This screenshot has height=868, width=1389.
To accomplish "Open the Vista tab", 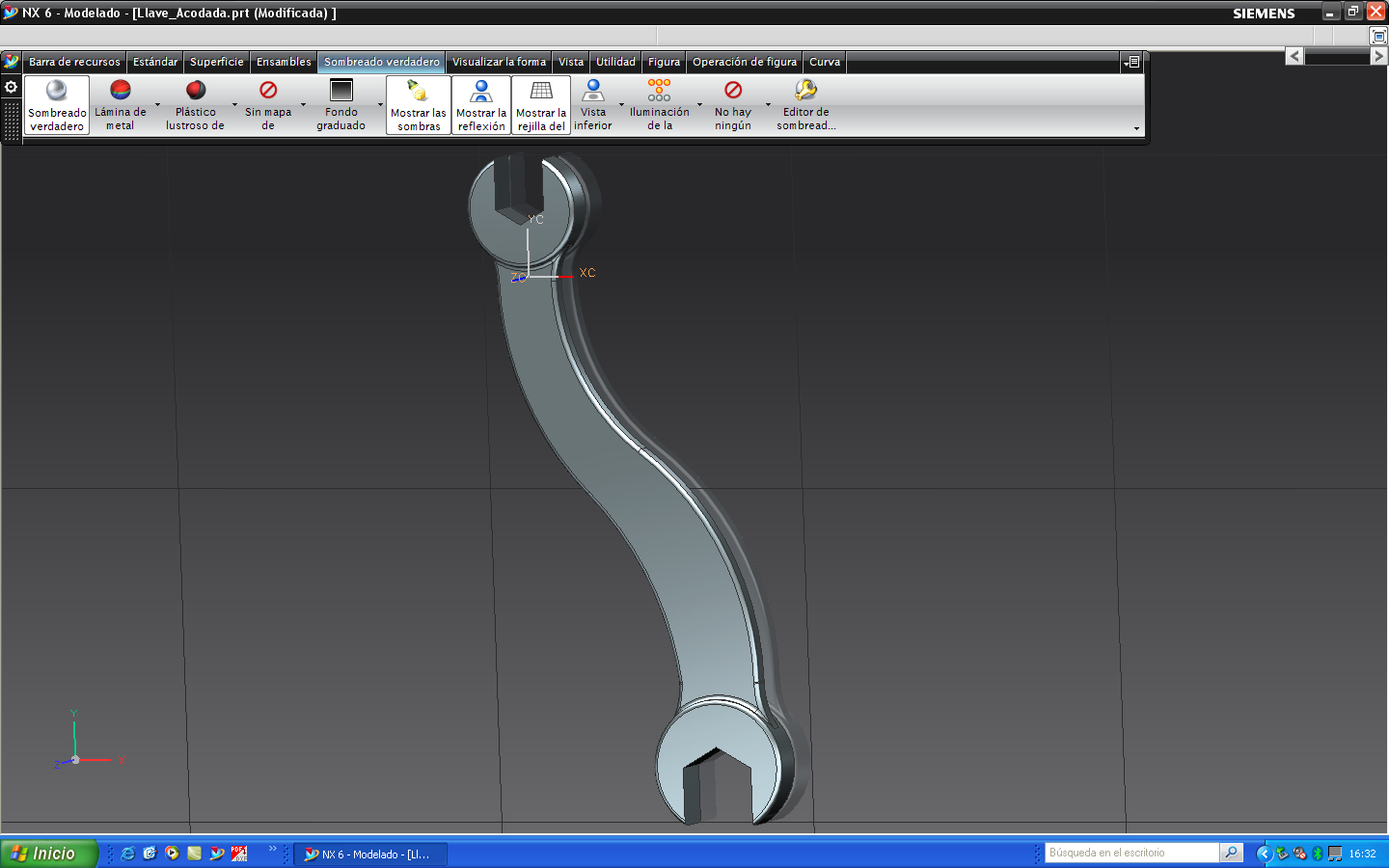I will click(571, 62).
